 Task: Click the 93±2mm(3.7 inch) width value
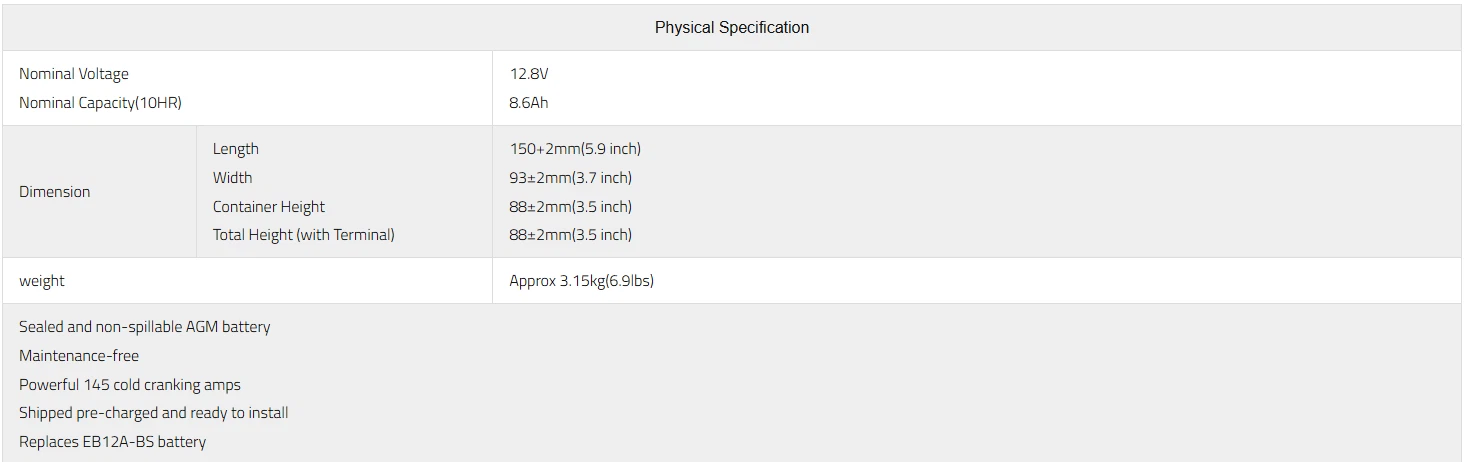(x=570, y=178)
